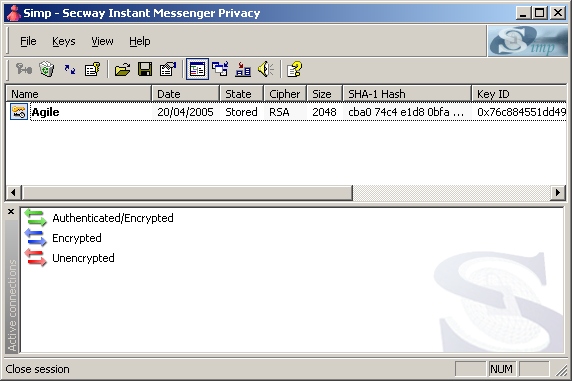Screen dimensions: 572x381
Task: Click the window resize grip in status bar
Action: coord(562,370)
